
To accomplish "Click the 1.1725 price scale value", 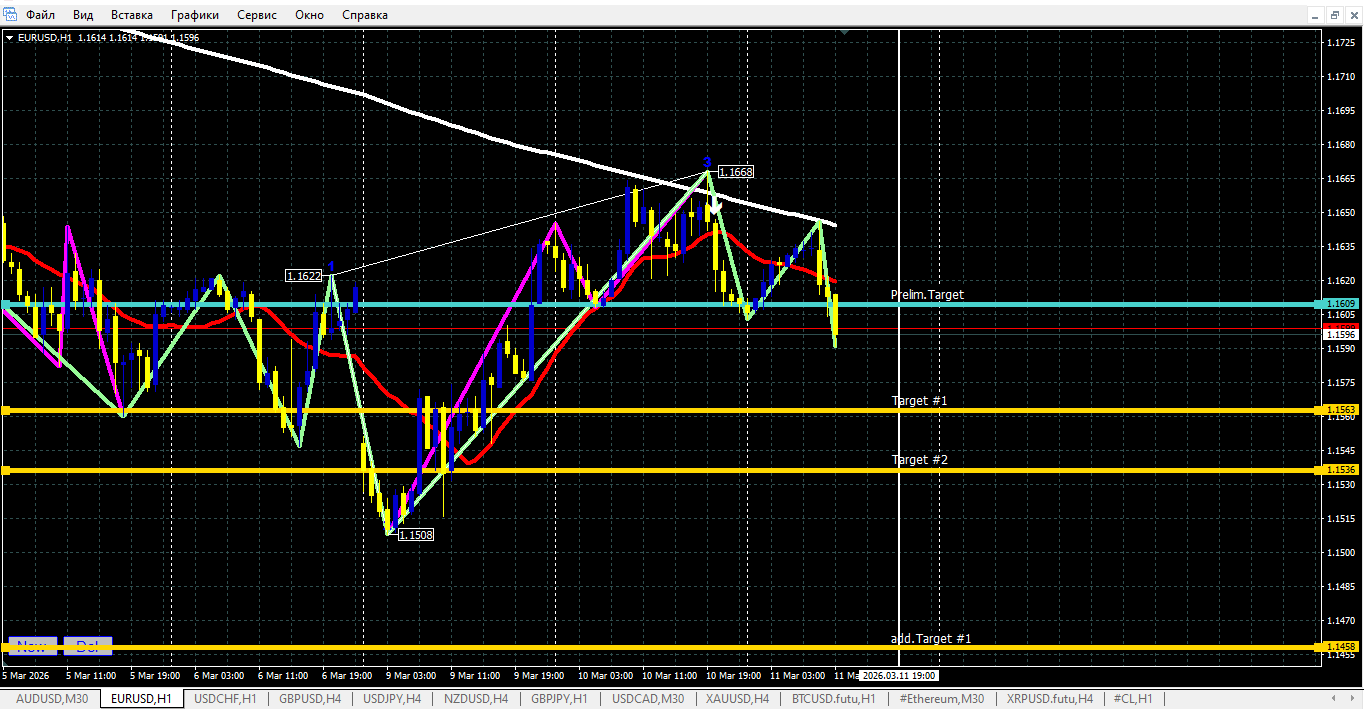I will click(x=1341, y=43).
